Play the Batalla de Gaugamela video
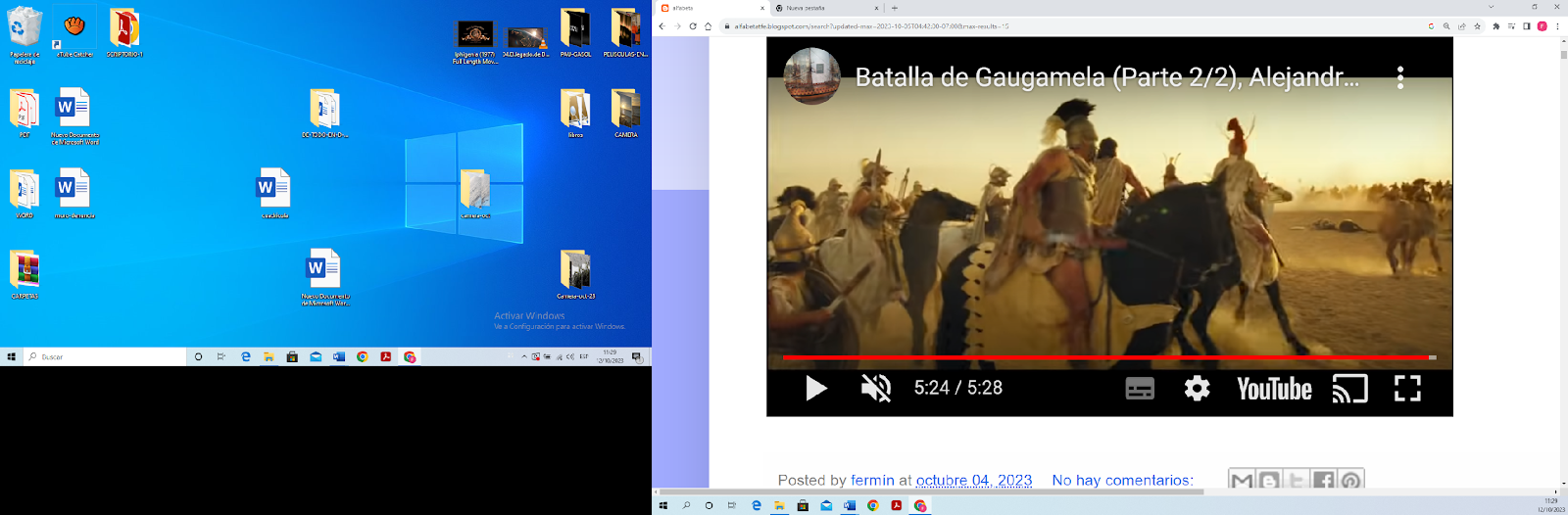 click(816, 389)
